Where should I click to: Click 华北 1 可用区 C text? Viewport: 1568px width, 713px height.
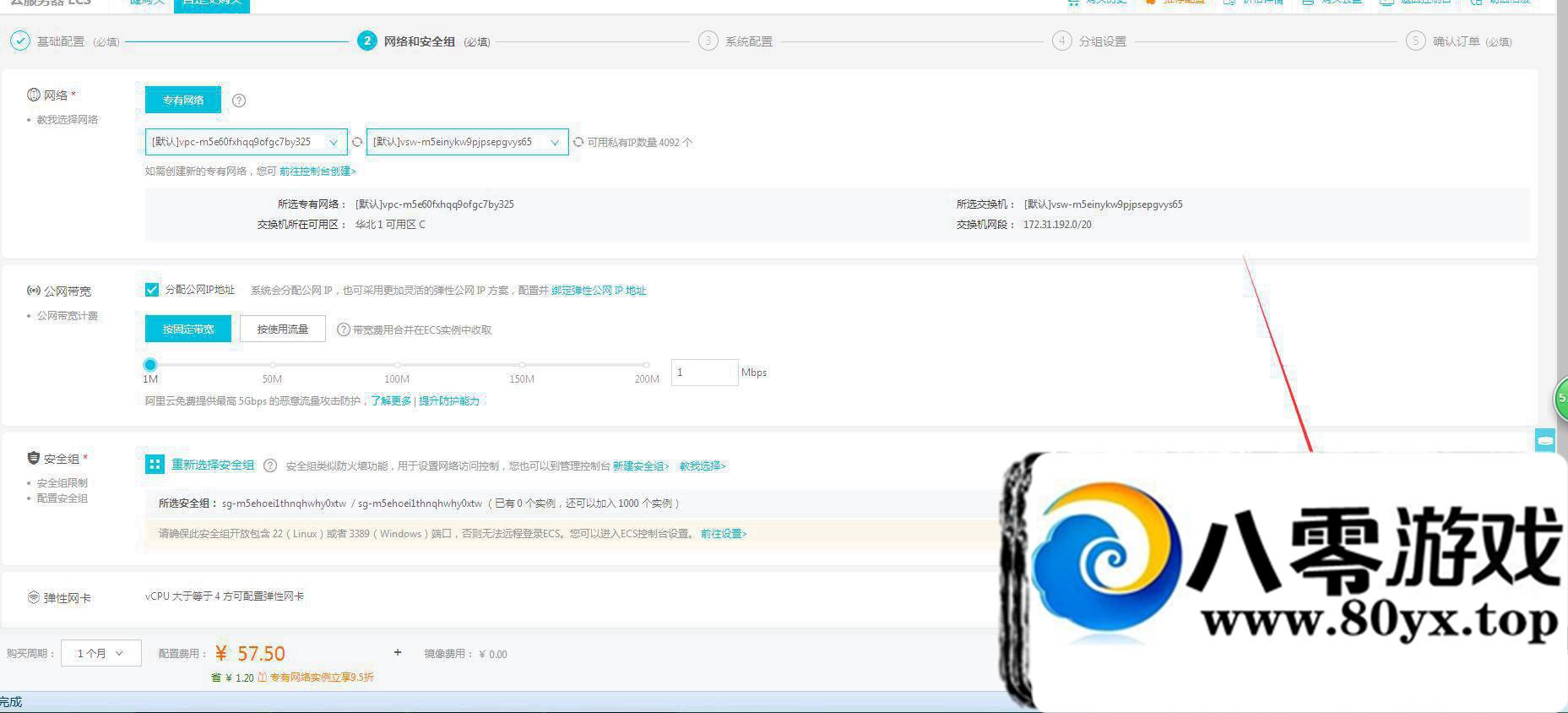(390, 225)
